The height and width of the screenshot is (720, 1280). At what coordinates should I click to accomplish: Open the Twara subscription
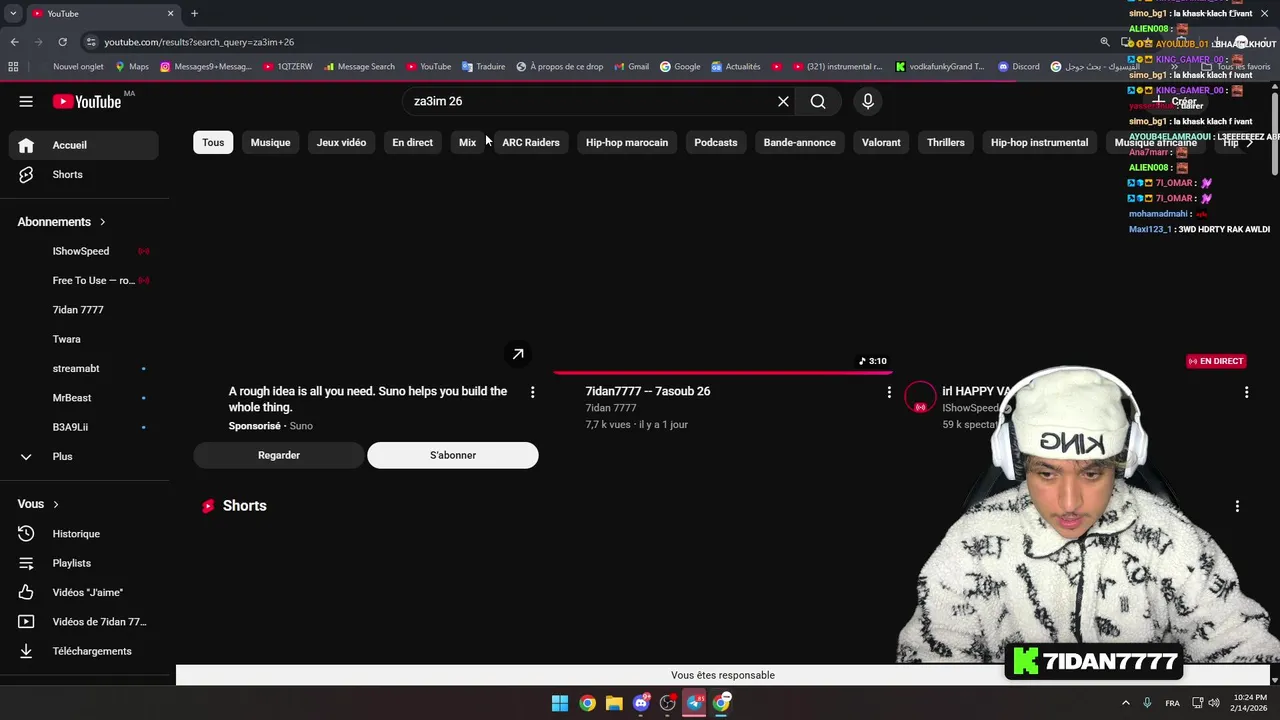point(84,339)
